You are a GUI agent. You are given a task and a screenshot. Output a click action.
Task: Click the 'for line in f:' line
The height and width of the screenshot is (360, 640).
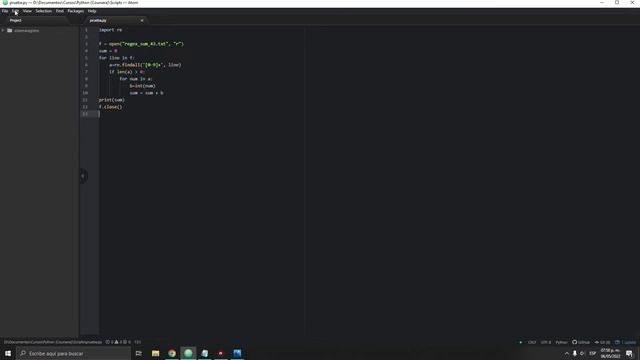116,58
